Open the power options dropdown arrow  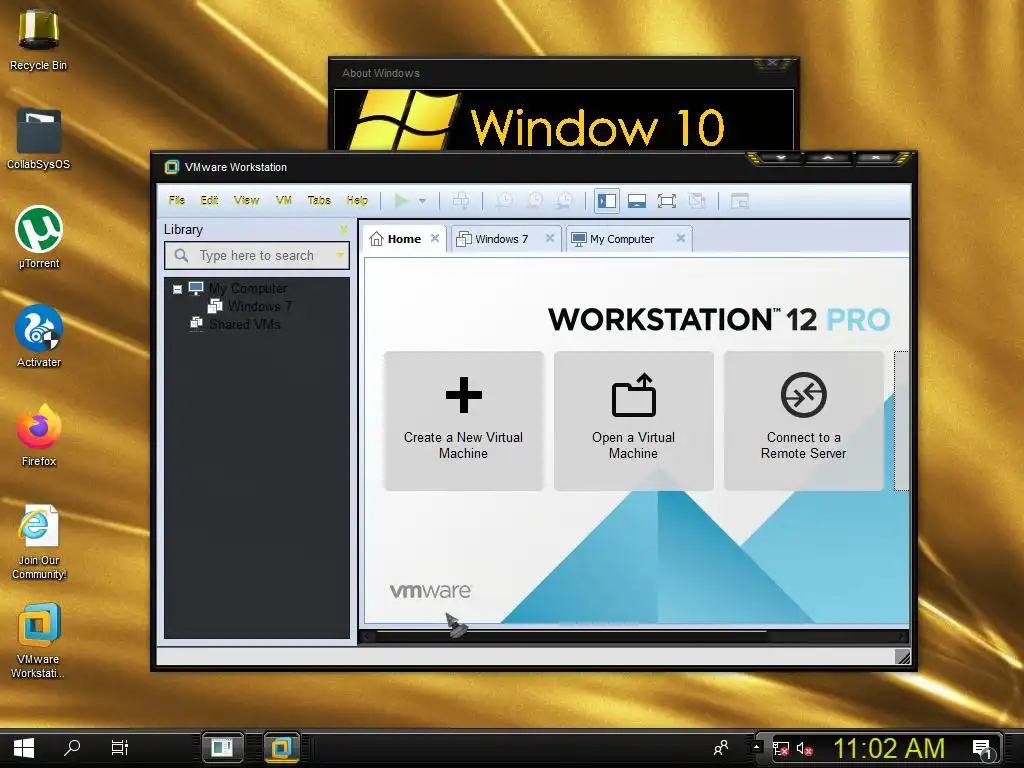pyautogui.click(x=423, y=201)
